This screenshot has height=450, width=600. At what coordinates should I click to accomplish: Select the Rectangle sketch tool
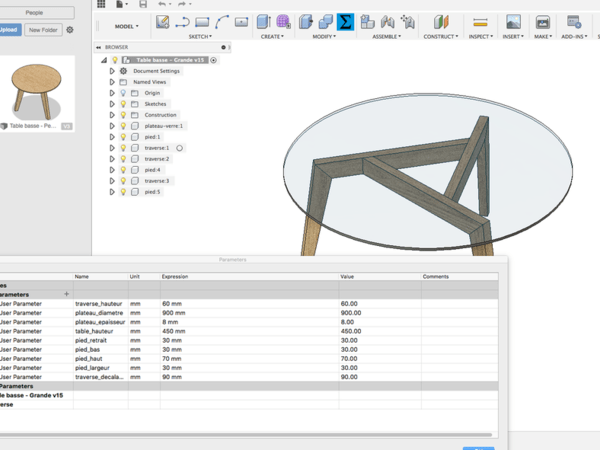point(202,22)
